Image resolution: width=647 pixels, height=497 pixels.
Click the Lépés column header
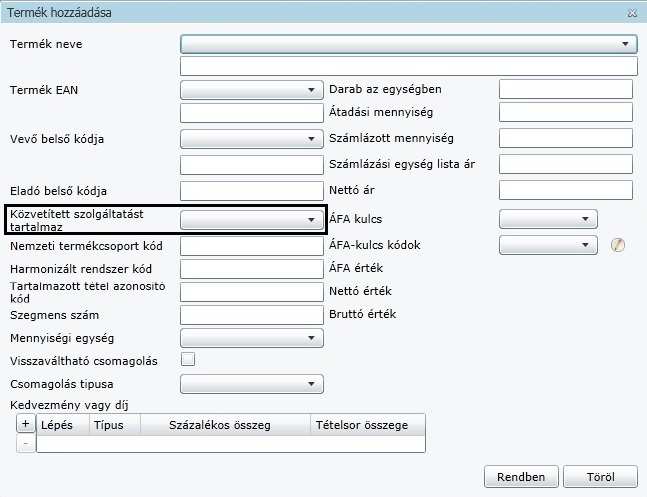[63, 425]
